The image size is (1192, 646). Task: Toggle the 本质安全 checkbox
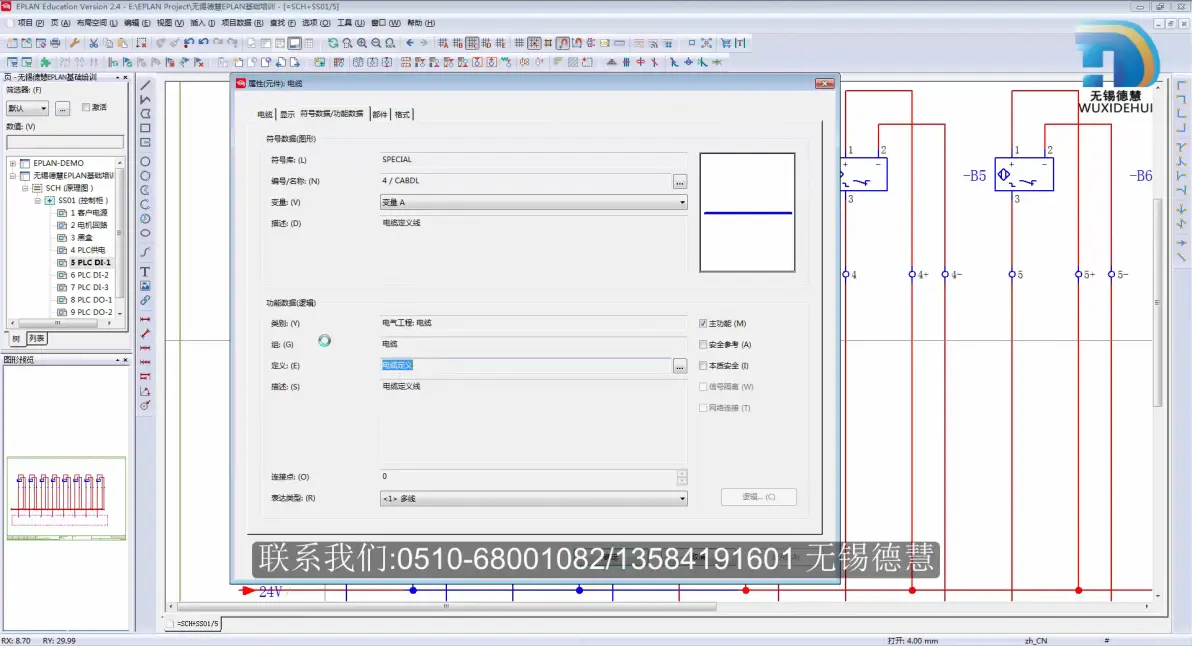703,366
